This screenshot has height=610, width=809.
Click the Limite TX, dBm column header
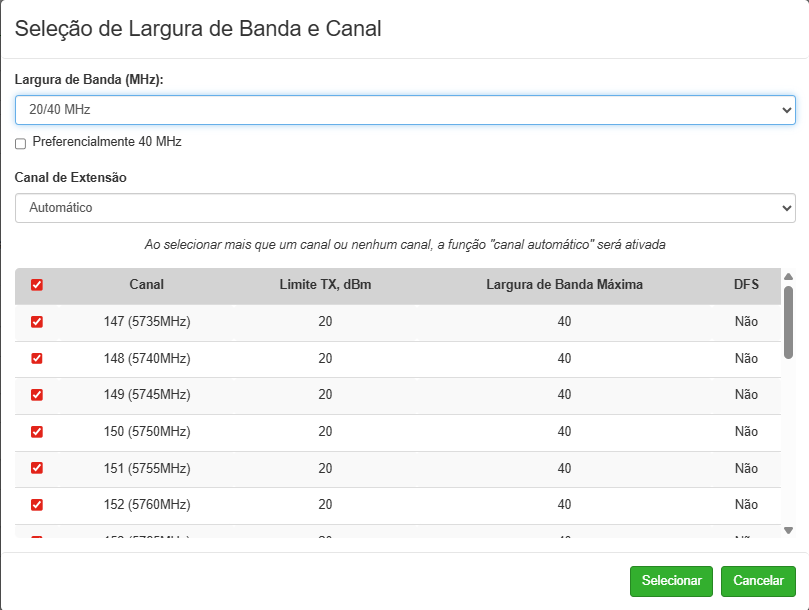click(325, 285)
